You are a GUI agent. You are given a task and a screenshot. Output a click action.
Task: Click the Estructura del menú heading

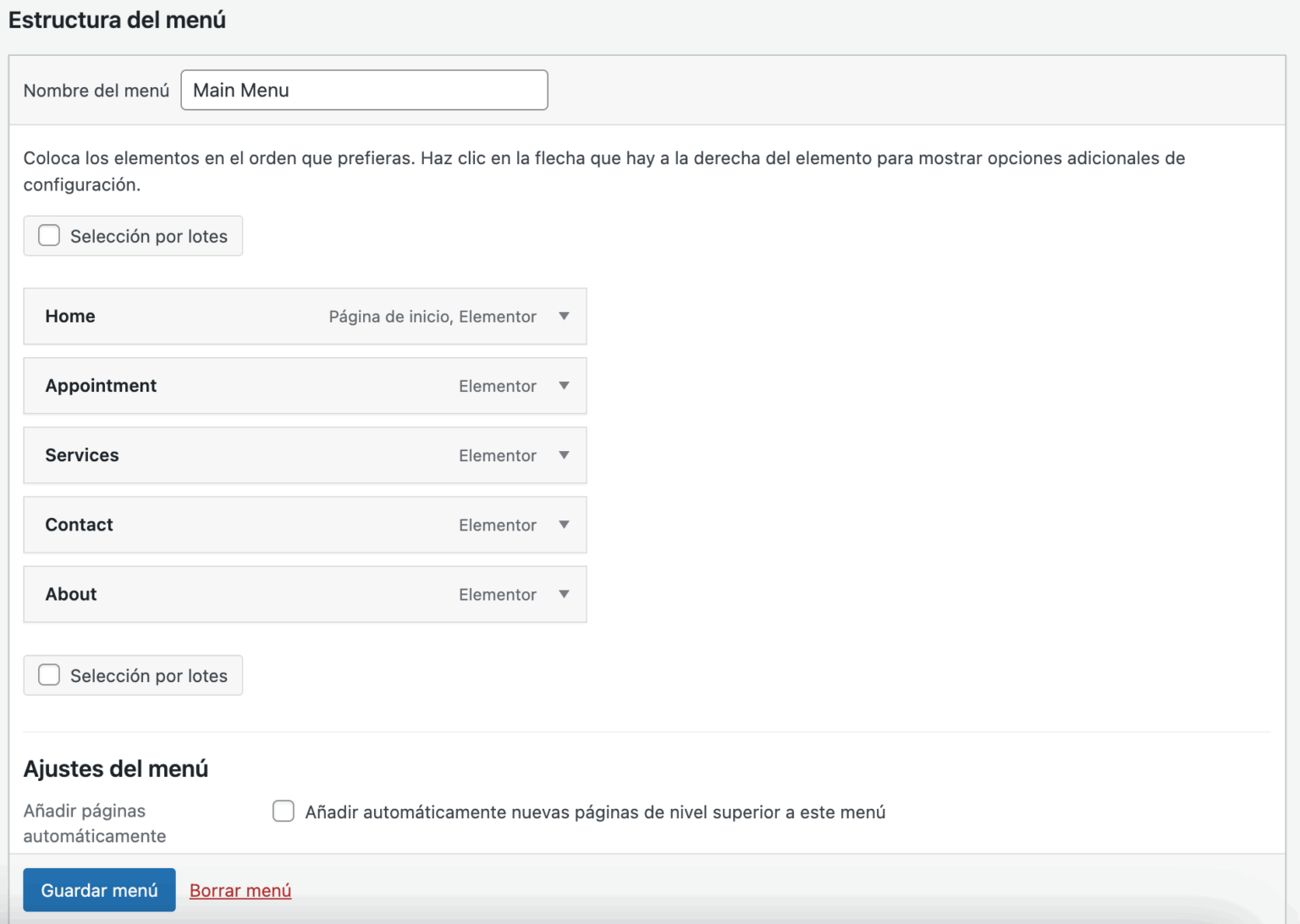coord(117,19)
